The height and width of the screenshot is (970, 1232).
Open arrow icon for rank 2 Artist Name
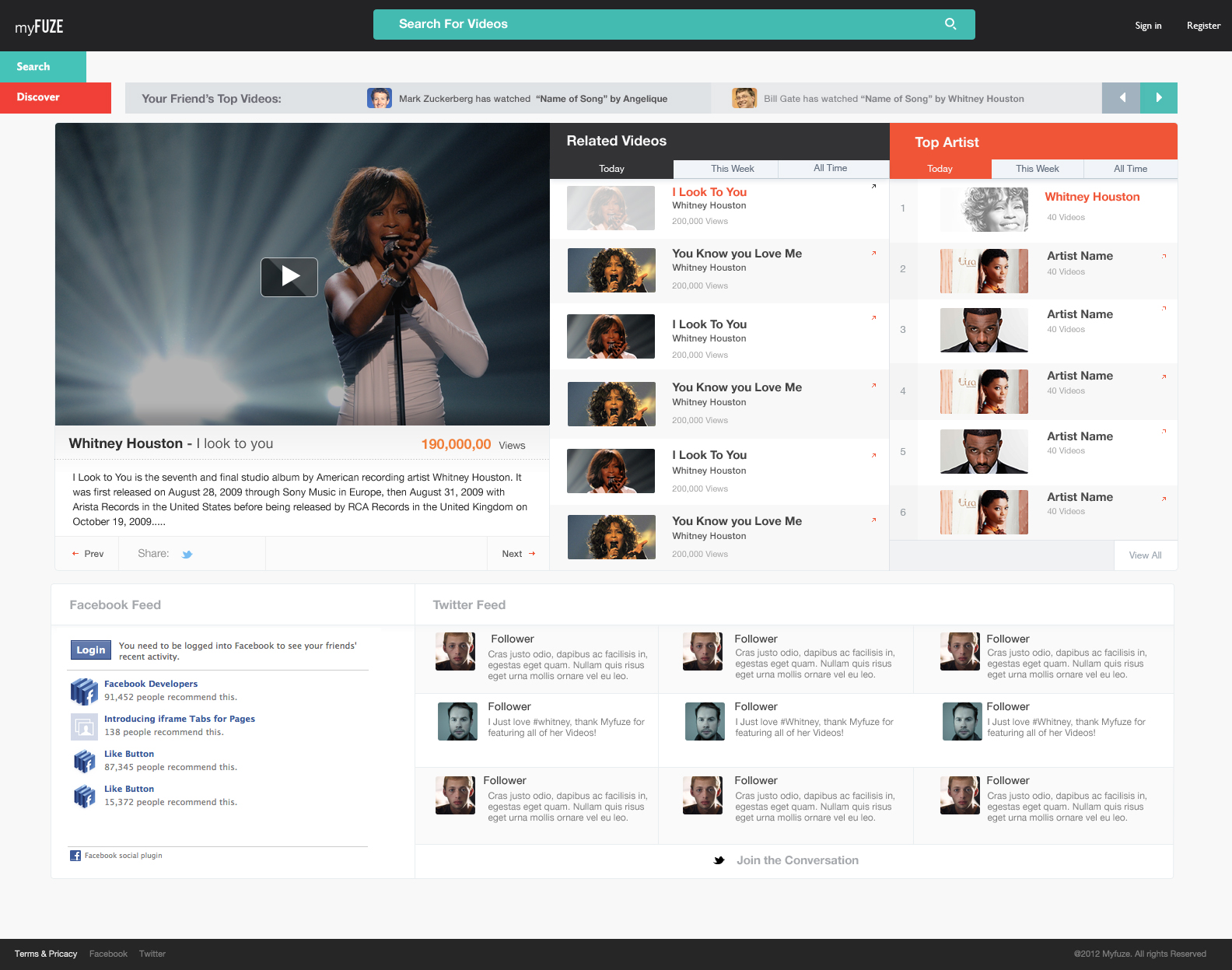click(1164, 256)
